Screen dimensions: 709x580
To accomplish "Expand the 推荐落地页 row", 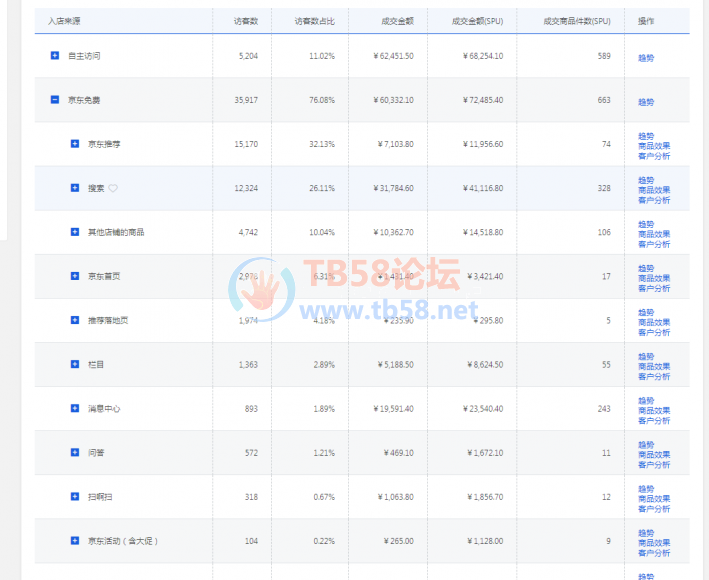I will click(75, 320).
